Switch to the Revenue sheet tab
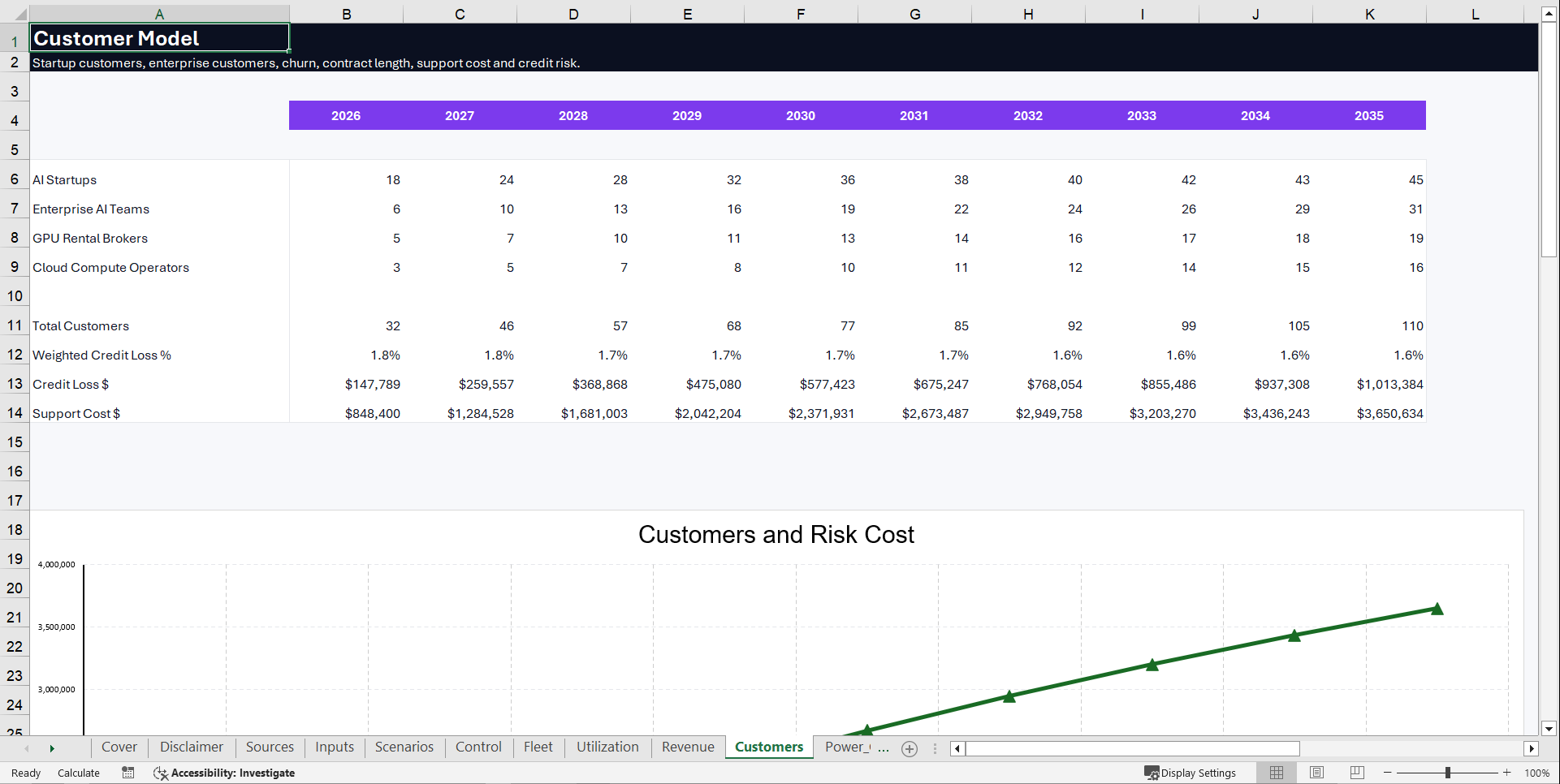Viewport: 1560px width, 784px height. [x=688, y=747]
